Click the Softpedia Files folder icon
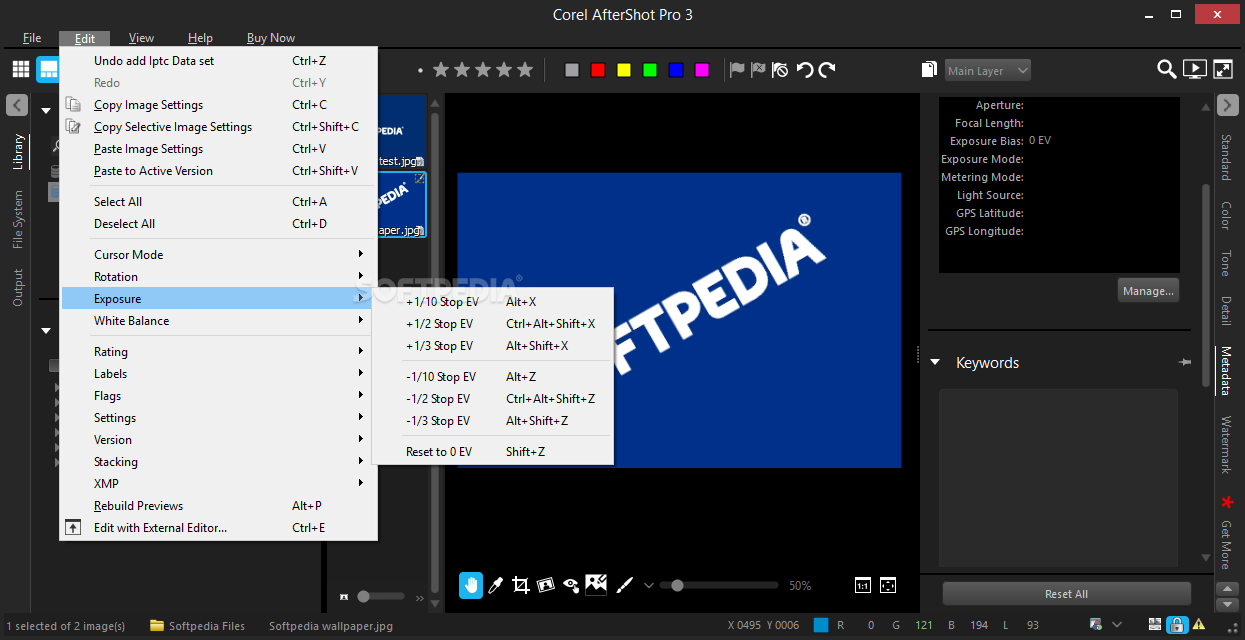The image size is (1245, 640). click(157, 626)
